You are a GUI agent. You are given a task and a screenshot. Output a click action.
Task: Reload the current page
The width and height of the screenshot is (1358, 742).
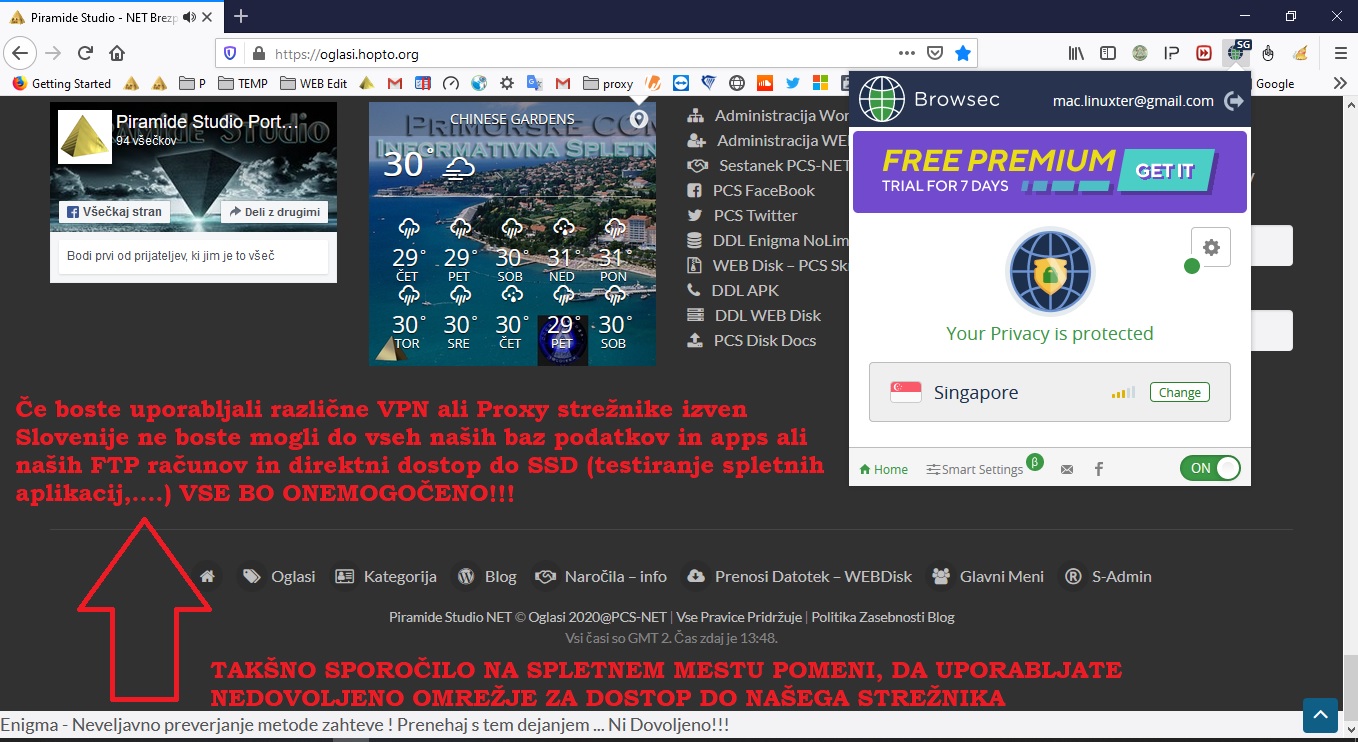coord(86,53)
